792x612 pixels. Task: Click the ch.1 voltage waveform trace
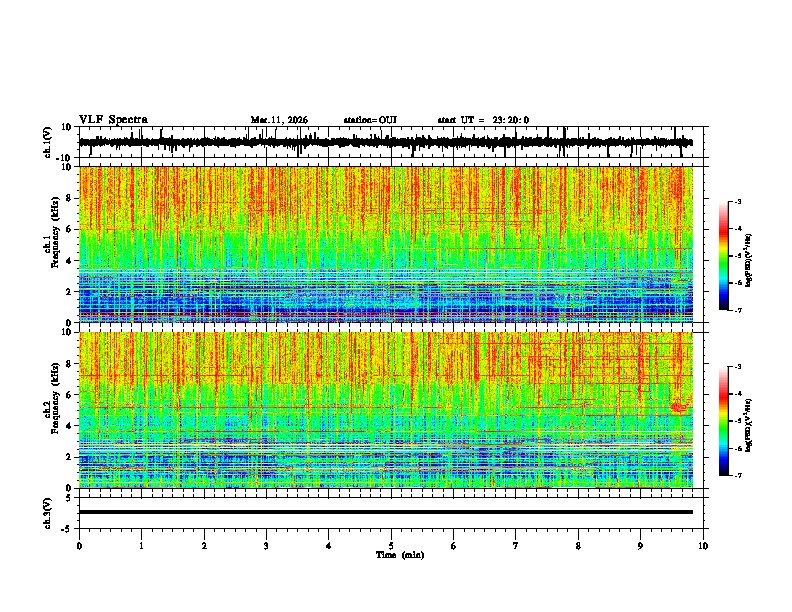click(x=385, y=142)
